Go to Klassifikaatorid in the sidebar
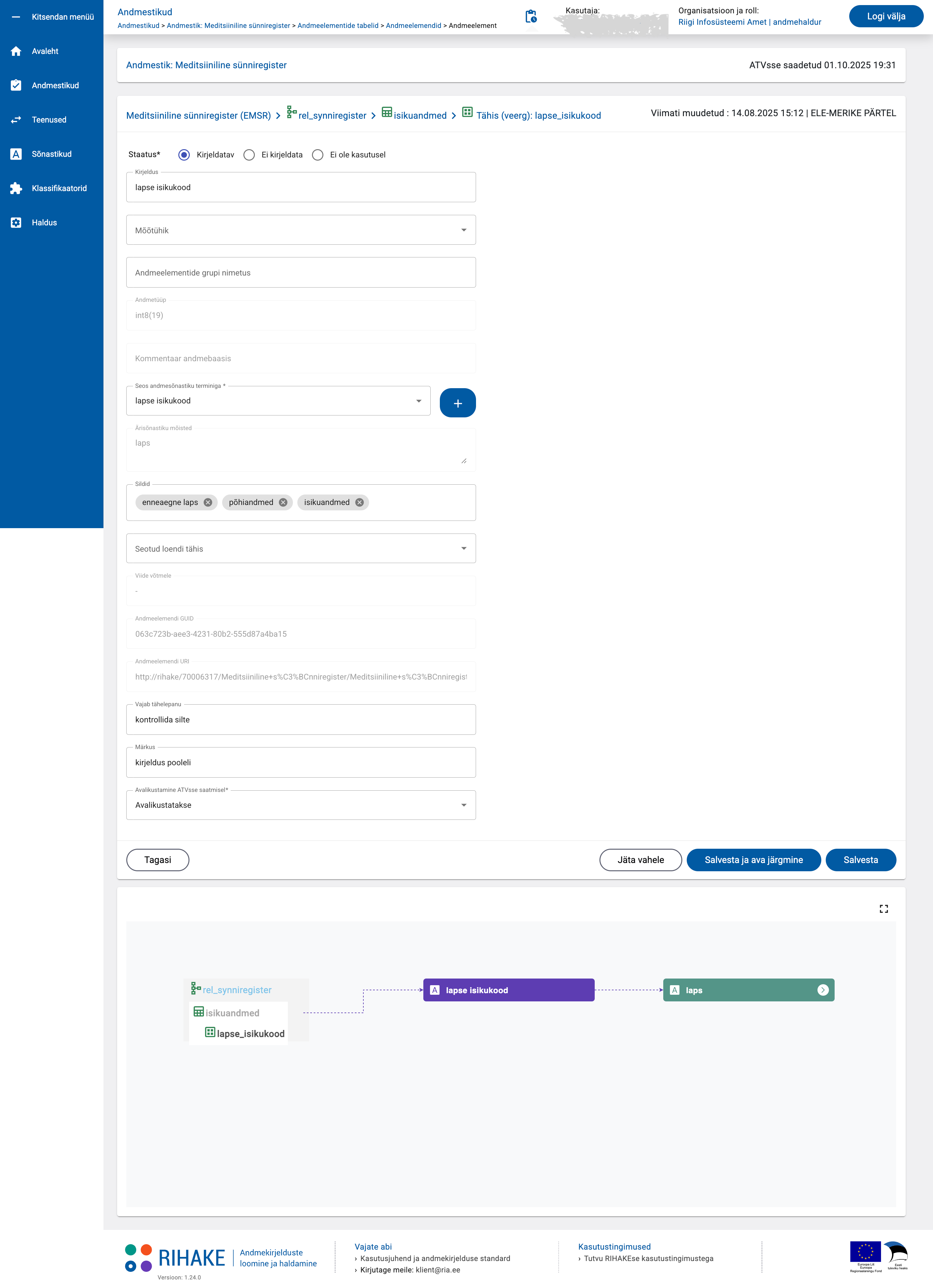Image resolution: width=933 pixels, height=1288 pixels. [x=58, y=189]
